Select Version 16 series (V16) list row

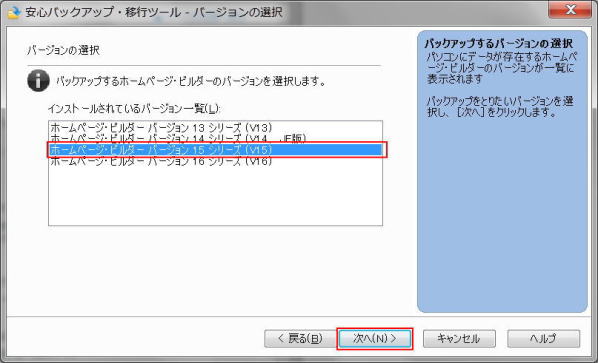(215, 161)
